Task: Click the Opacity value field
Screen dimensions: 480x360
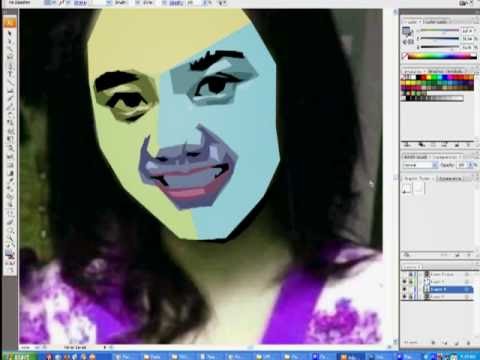Action: coord(462,165)
